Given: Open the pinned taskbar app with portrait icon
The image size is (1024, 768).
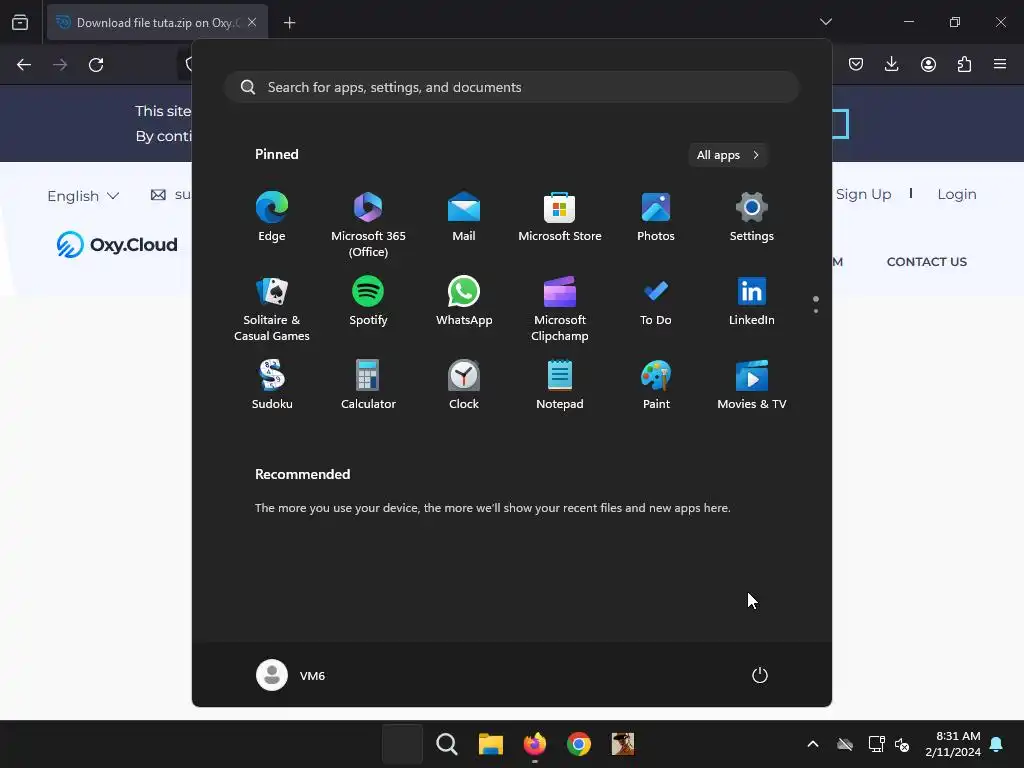Looking at the screenshot, I should pyautogui.click(x=622, y=744).
